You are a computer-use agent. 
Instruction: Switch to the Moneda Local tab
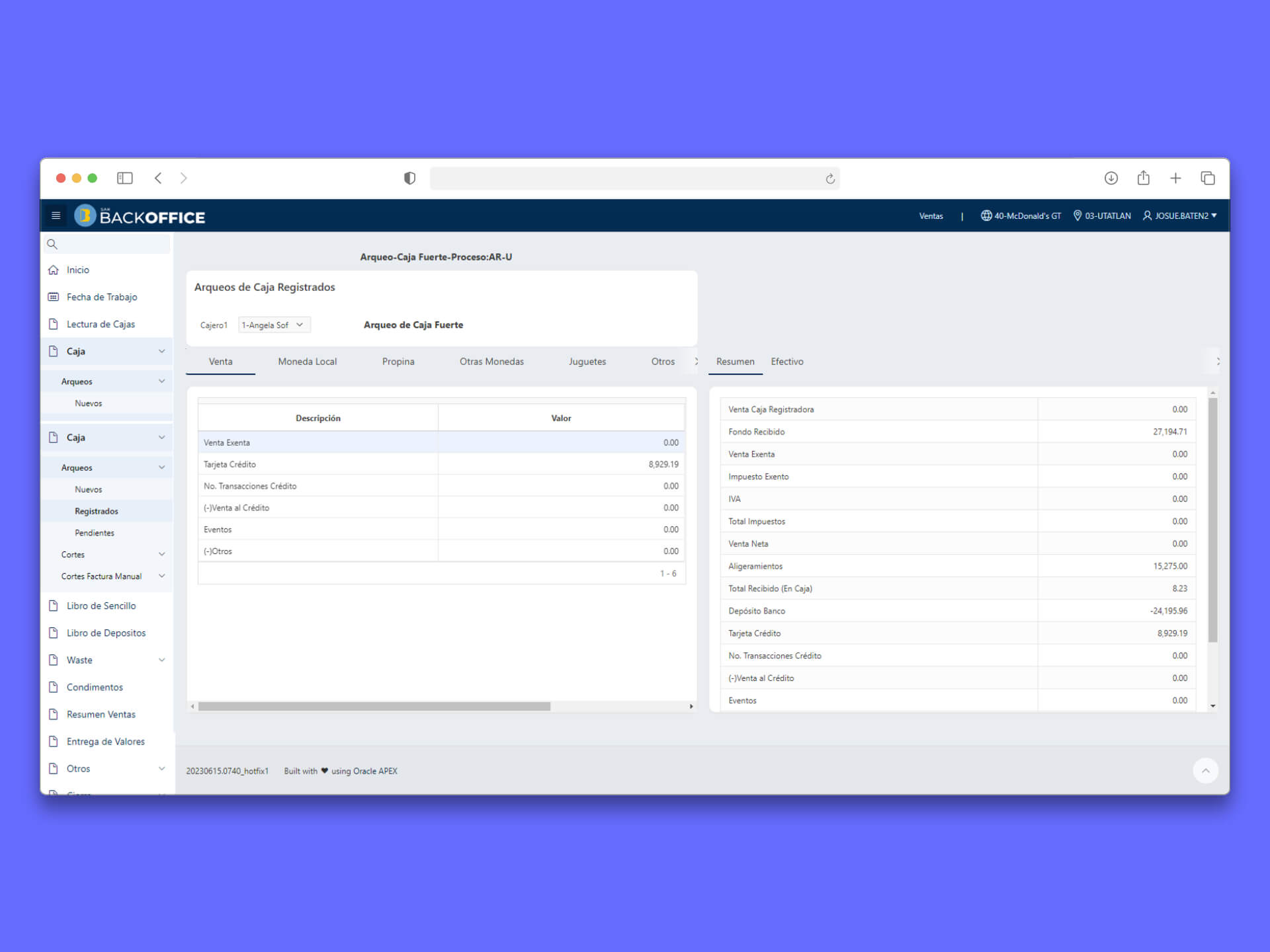pyautogui.click(x=307, y=362)
